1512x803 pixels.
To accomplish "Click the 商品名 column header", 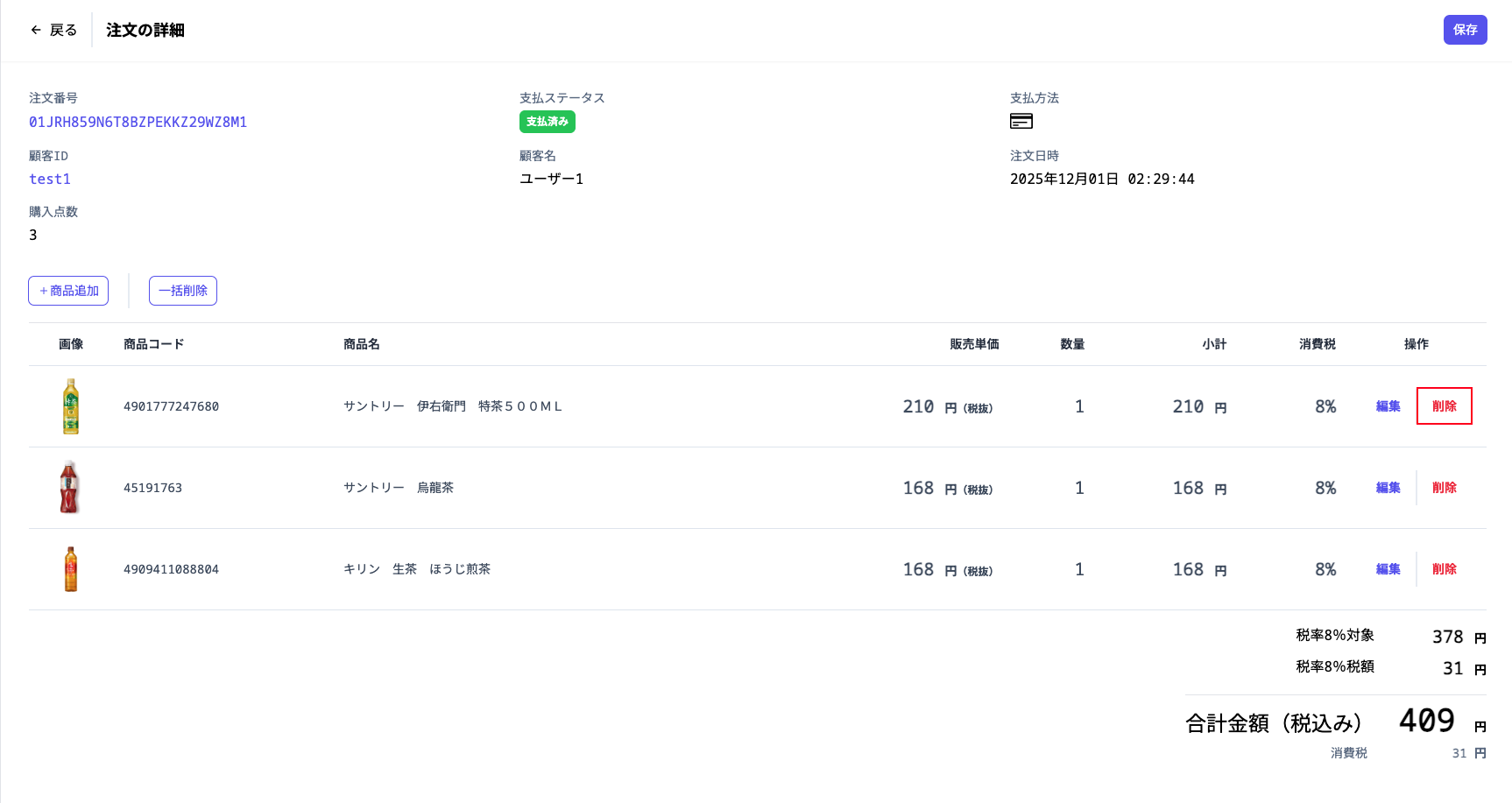I will [x=362, y=344].
